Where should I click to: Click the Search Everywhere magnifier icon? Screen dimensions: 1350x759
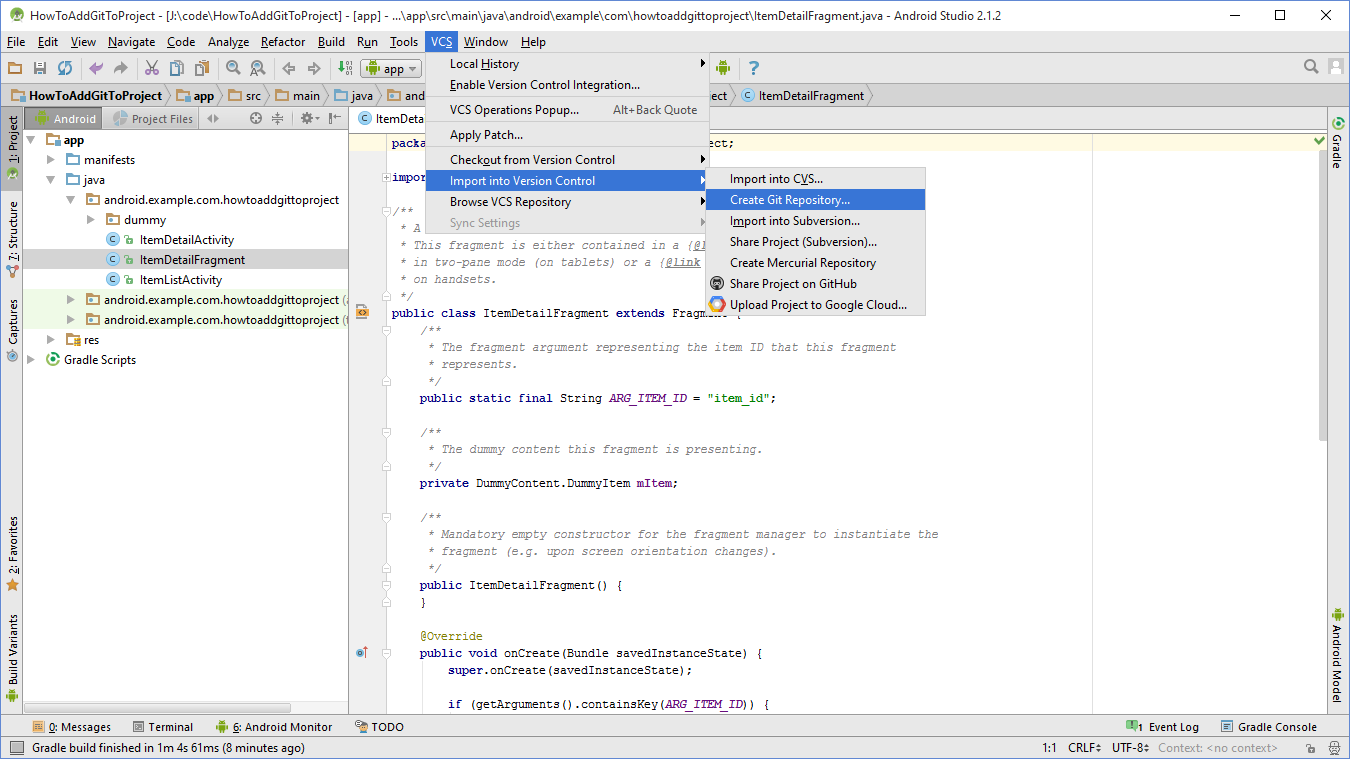tap(1311, 67)
